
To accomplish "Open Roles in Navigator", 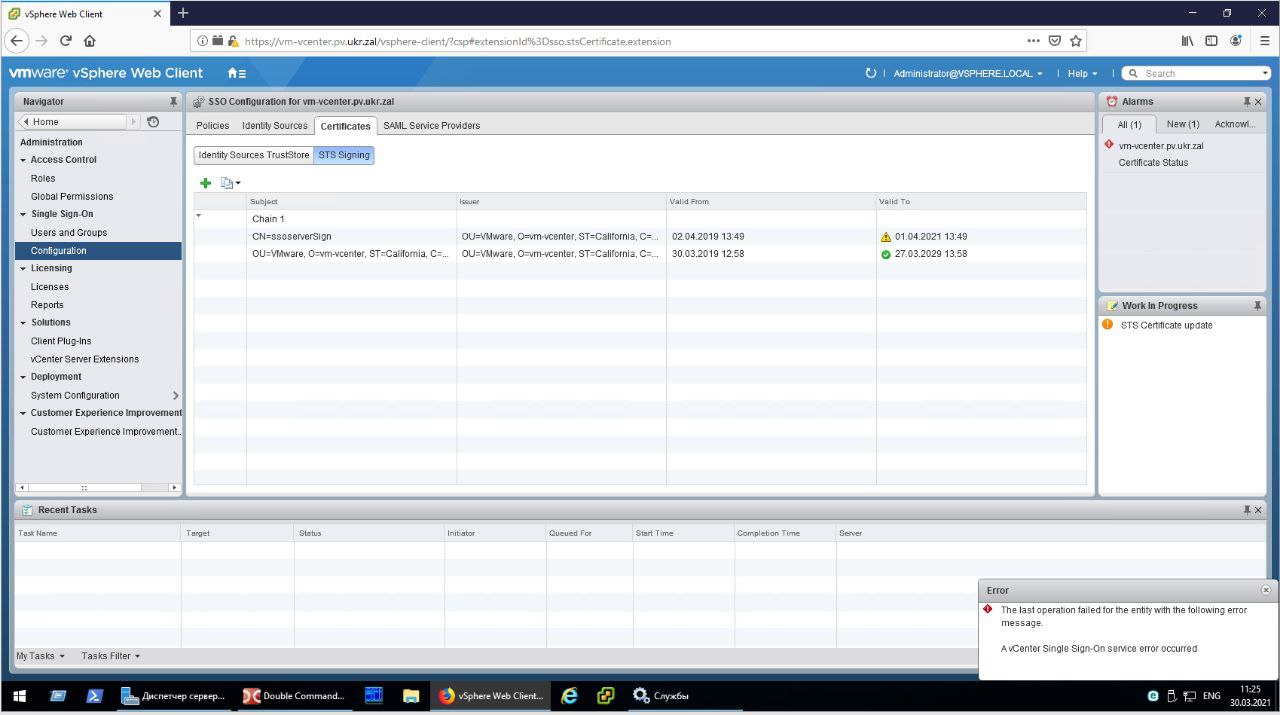I will tap(43, 178).
